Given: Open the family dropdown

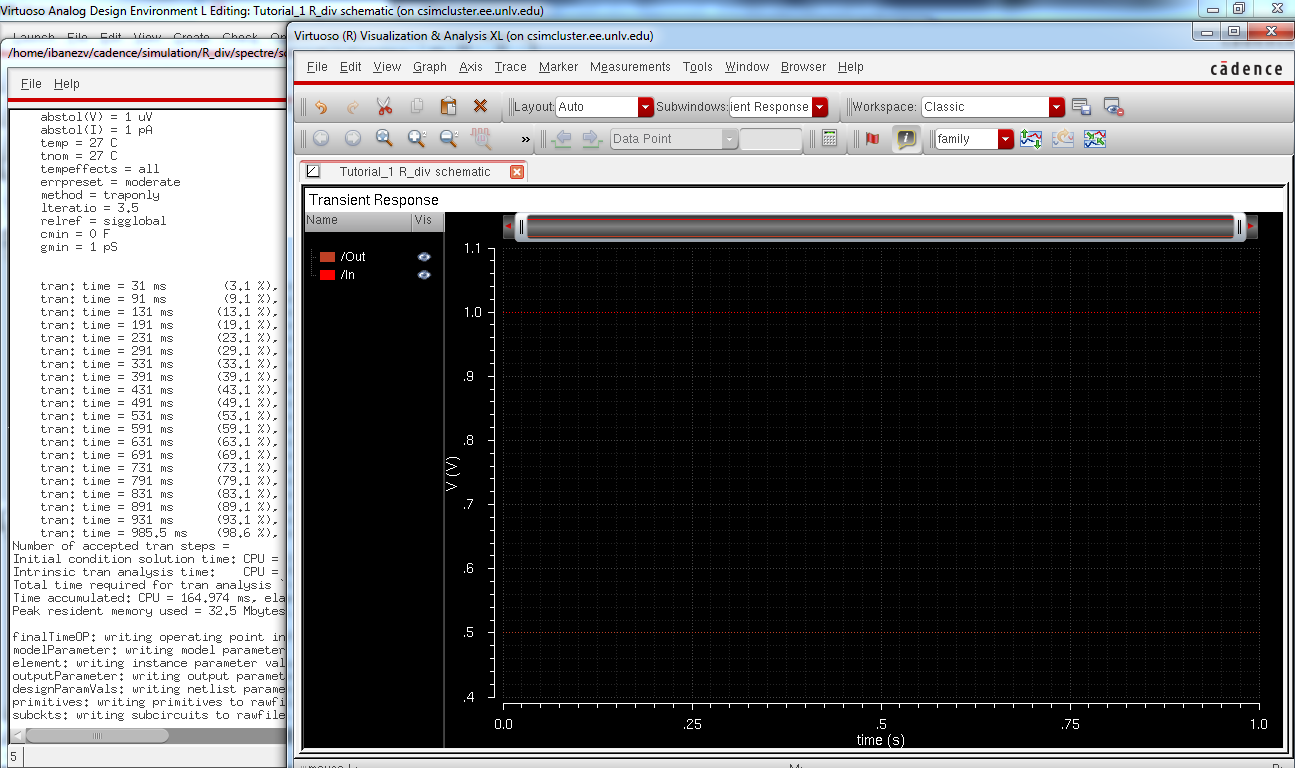Looking at the screenshot, I should click(974, 139).
